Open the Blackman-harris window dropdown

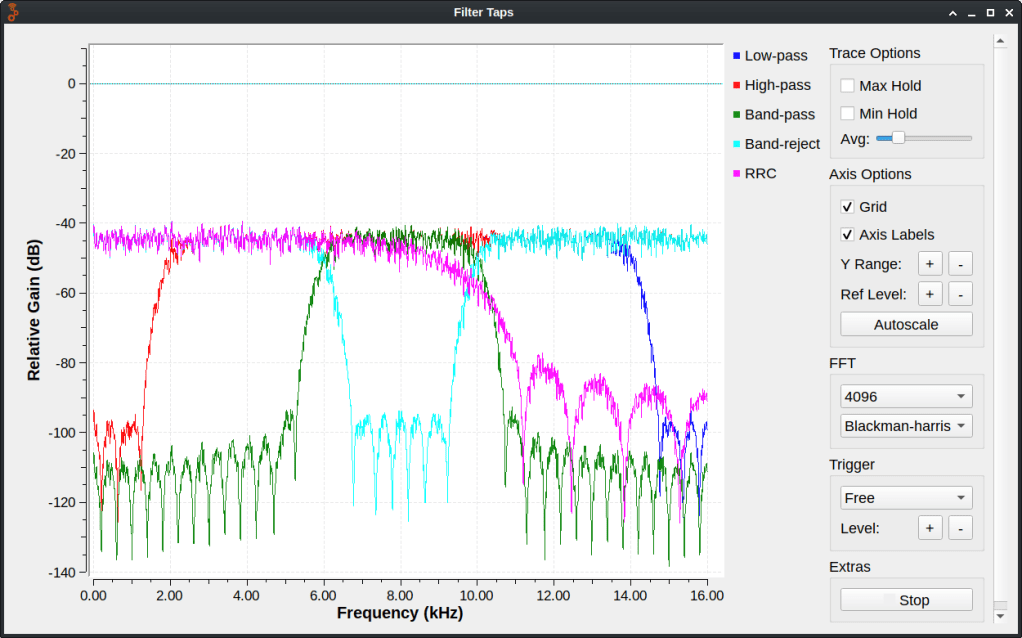pos(906,426)
